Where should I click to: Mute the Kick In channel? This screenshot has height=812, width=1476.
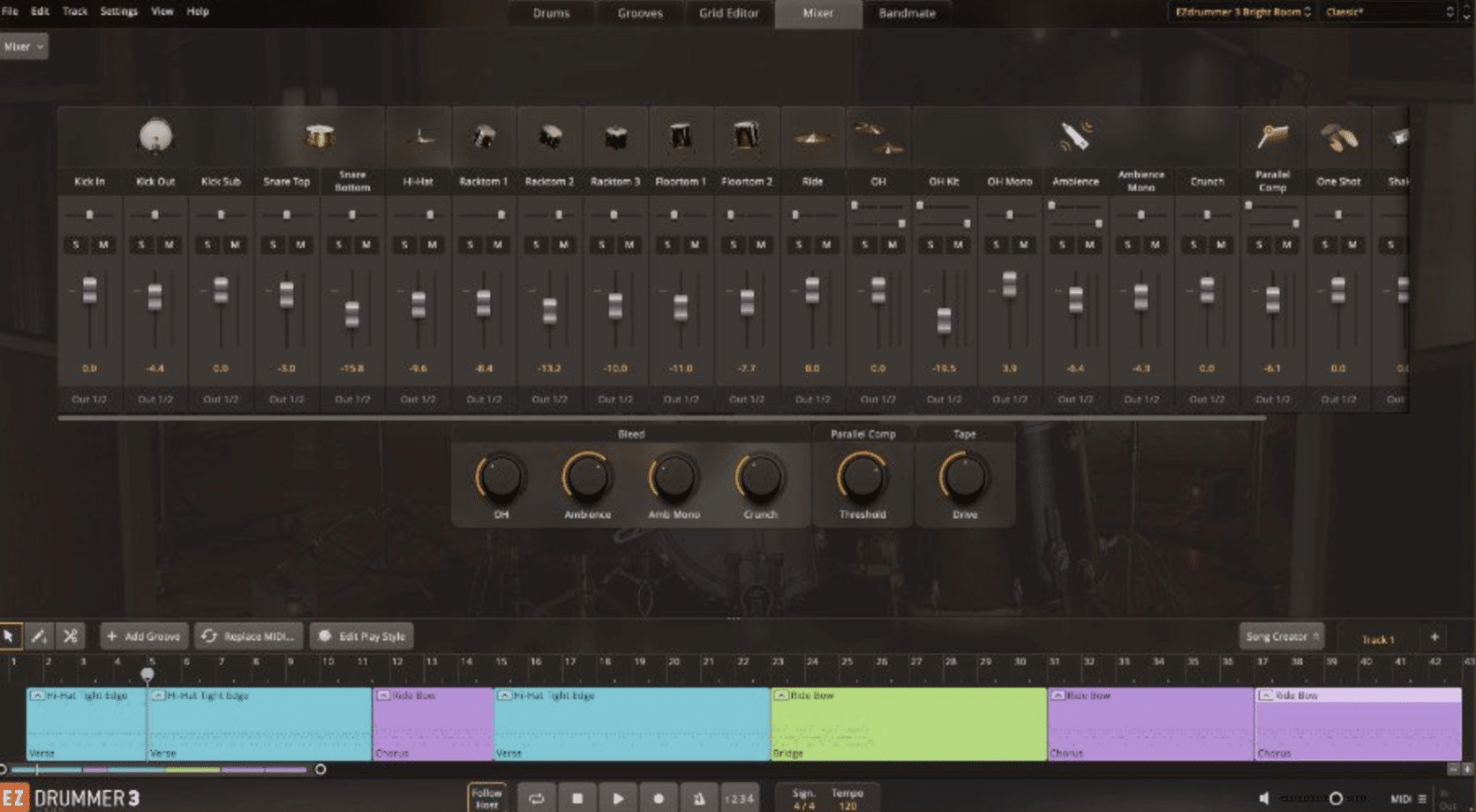(103, 244)
